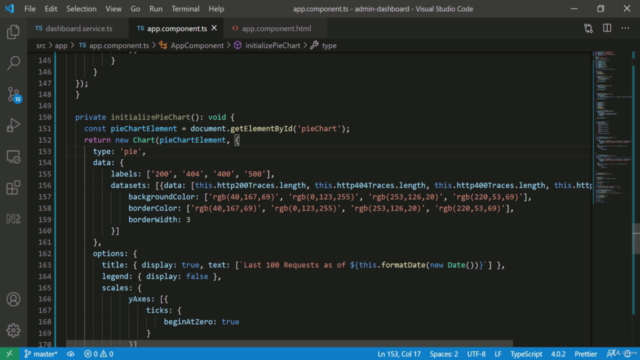Open the Search view in activity bar
The height and width of the screenshot is (360, 640).
(13, 63)
